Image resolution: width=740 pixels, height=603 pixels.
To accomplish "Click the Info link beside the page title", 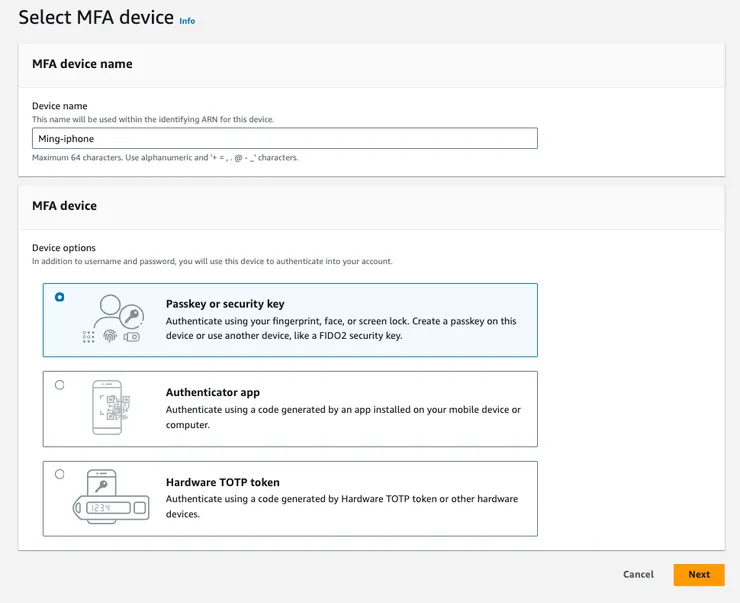I will [187, 20].
